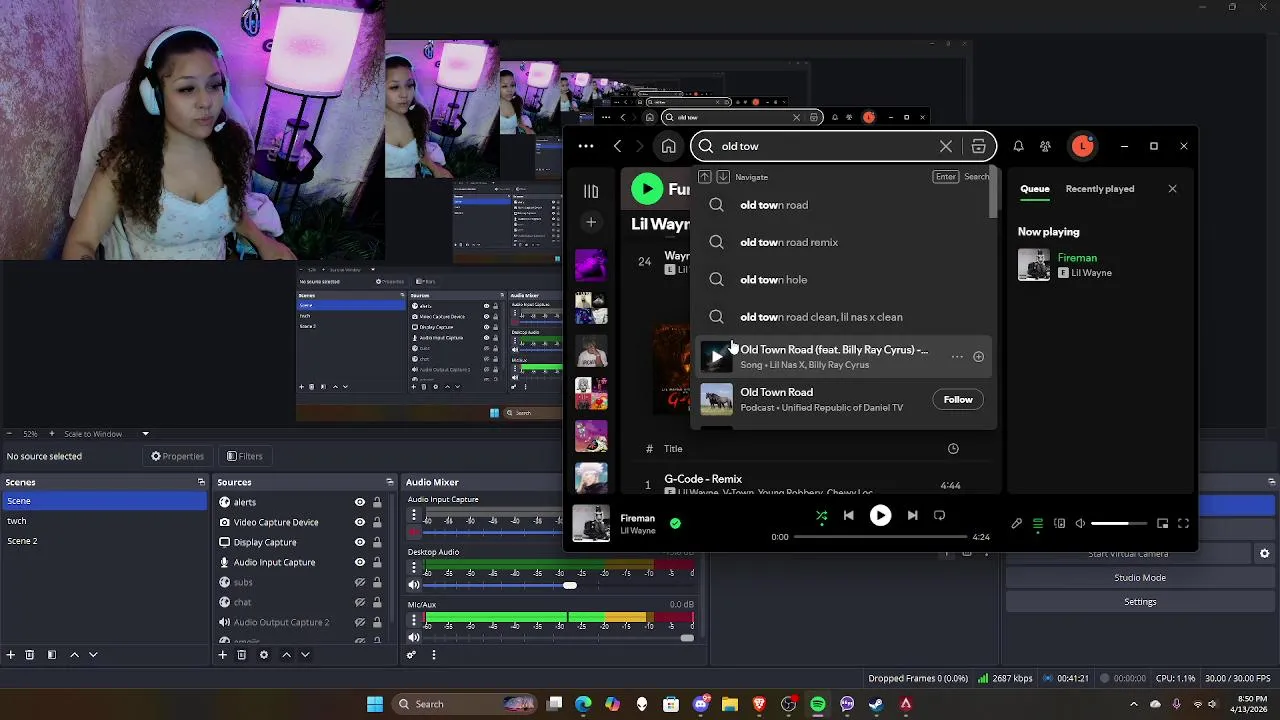Adjust the Spotify volume slider
Viewport: 1280px width, 720px height.
click(1118, 524)
